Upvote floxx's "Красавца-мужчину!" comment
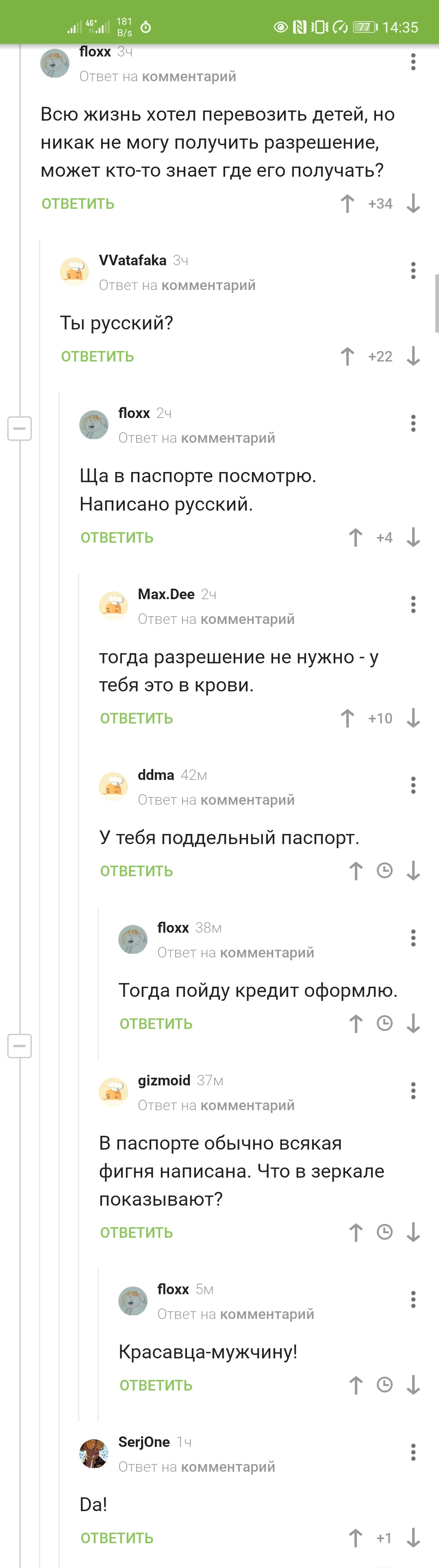439x1568 pixels. (x=356, y=1385)
